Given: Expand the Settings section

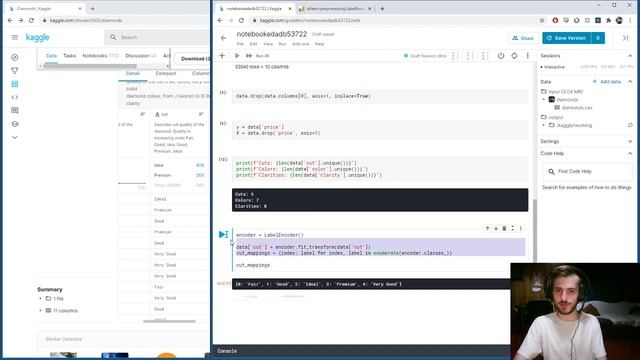Looking at the screenshot, I should (x=630, y=141).
